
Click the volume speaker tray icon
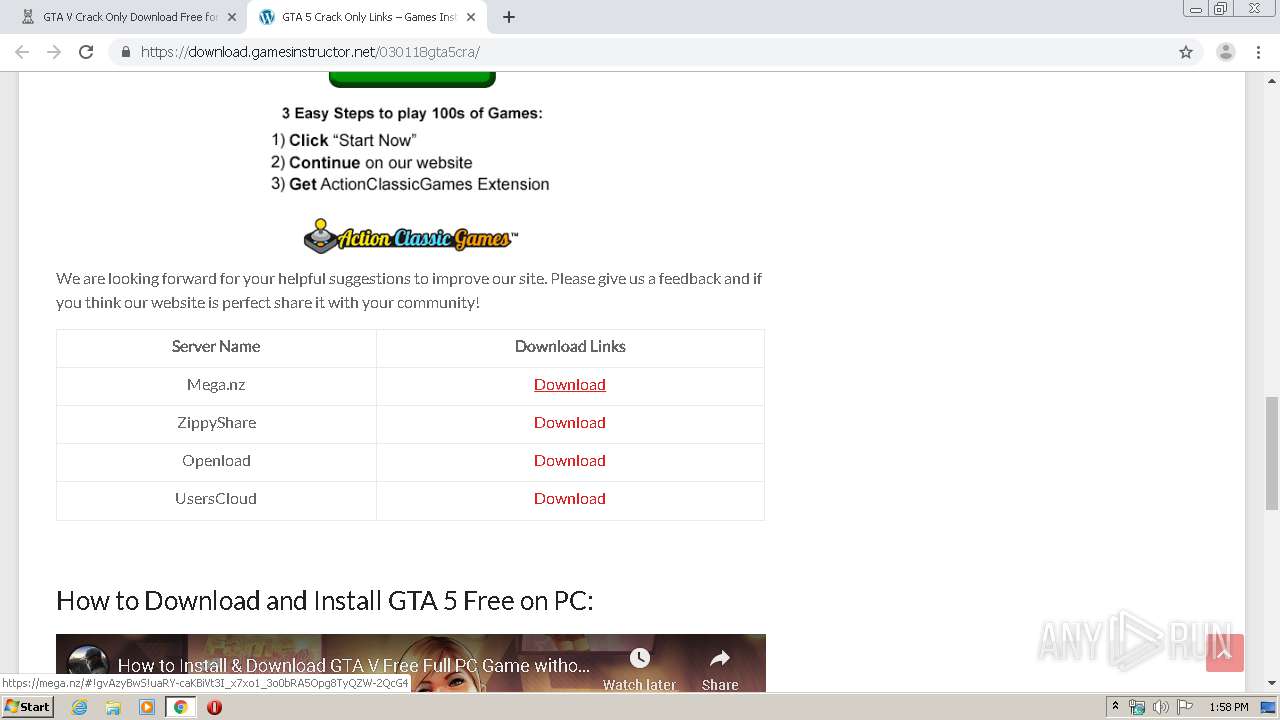point(1161,707)
